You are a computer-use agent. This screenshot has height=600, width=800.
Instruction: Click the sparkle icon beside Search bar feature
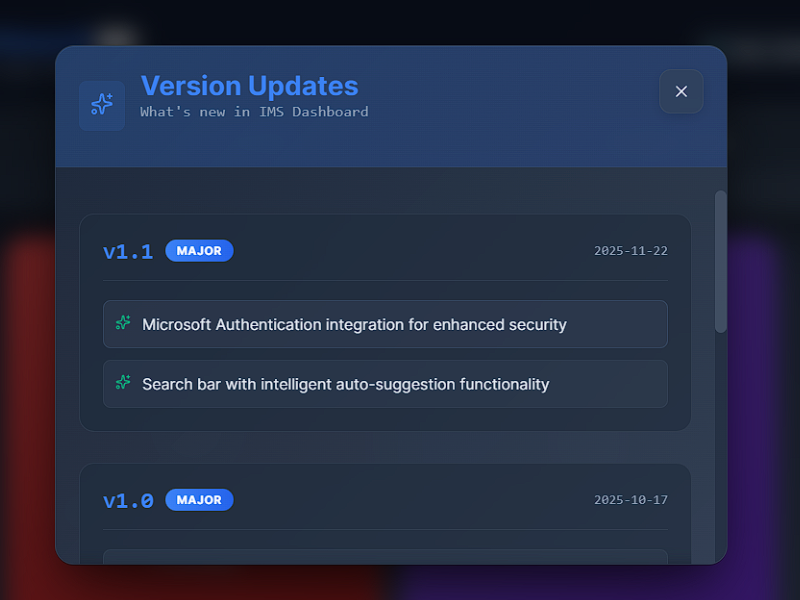(x=123, y=384)
